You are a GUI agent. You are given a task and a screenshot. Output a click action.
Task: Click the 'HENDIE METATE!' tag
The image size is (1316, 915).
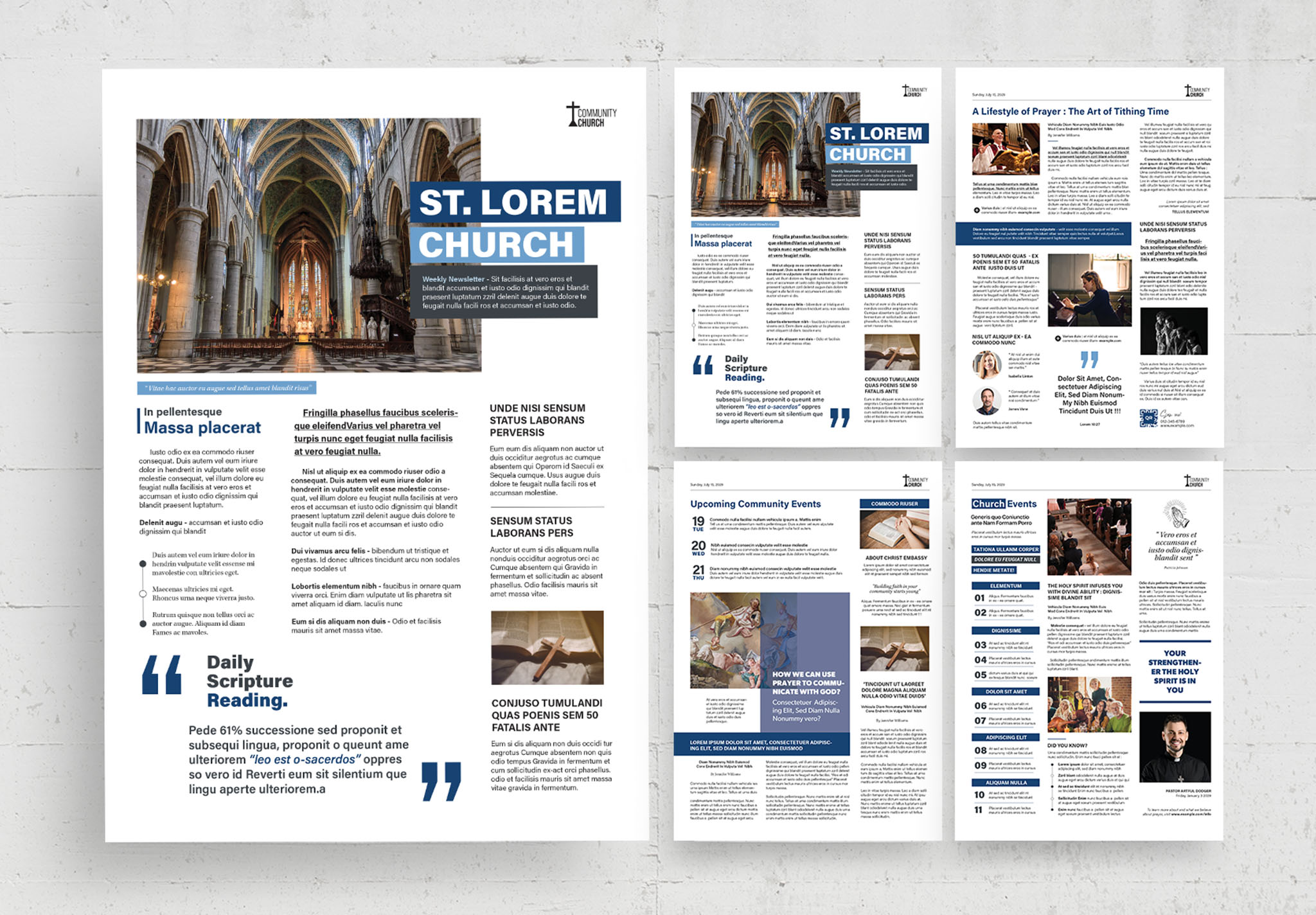point(993,570)
